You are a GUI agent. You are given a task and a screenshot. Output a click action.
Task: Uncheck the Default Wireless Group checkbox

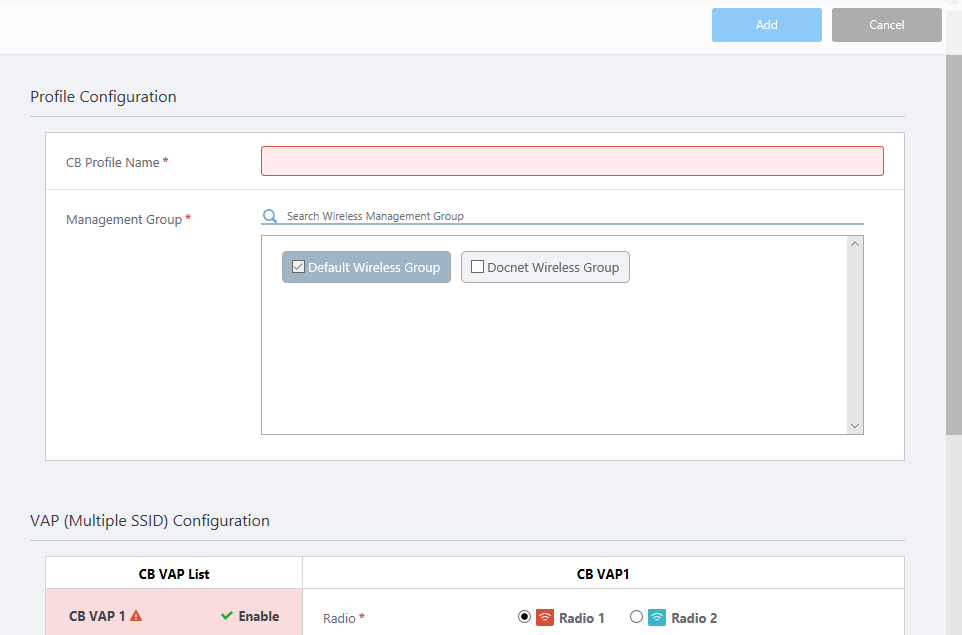298,267
